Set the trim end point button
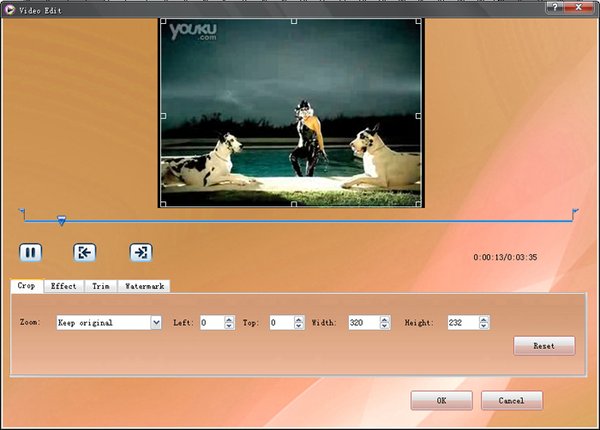Image resolution: width=600 pixels, height=430 pixels. pyautogui.click(x=141, y=252)
